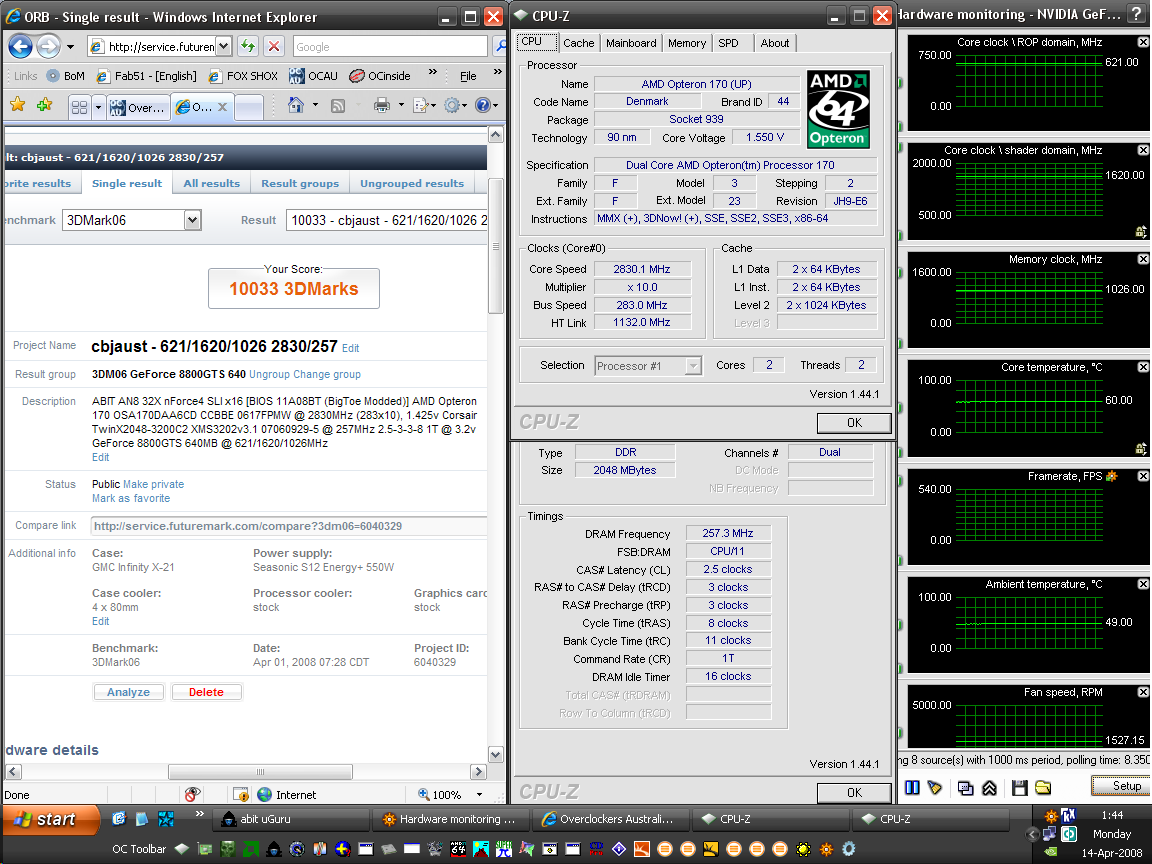Go to the Home page in IE
This screenshot has height=864, width=1152.
click(x=296, y=105)
